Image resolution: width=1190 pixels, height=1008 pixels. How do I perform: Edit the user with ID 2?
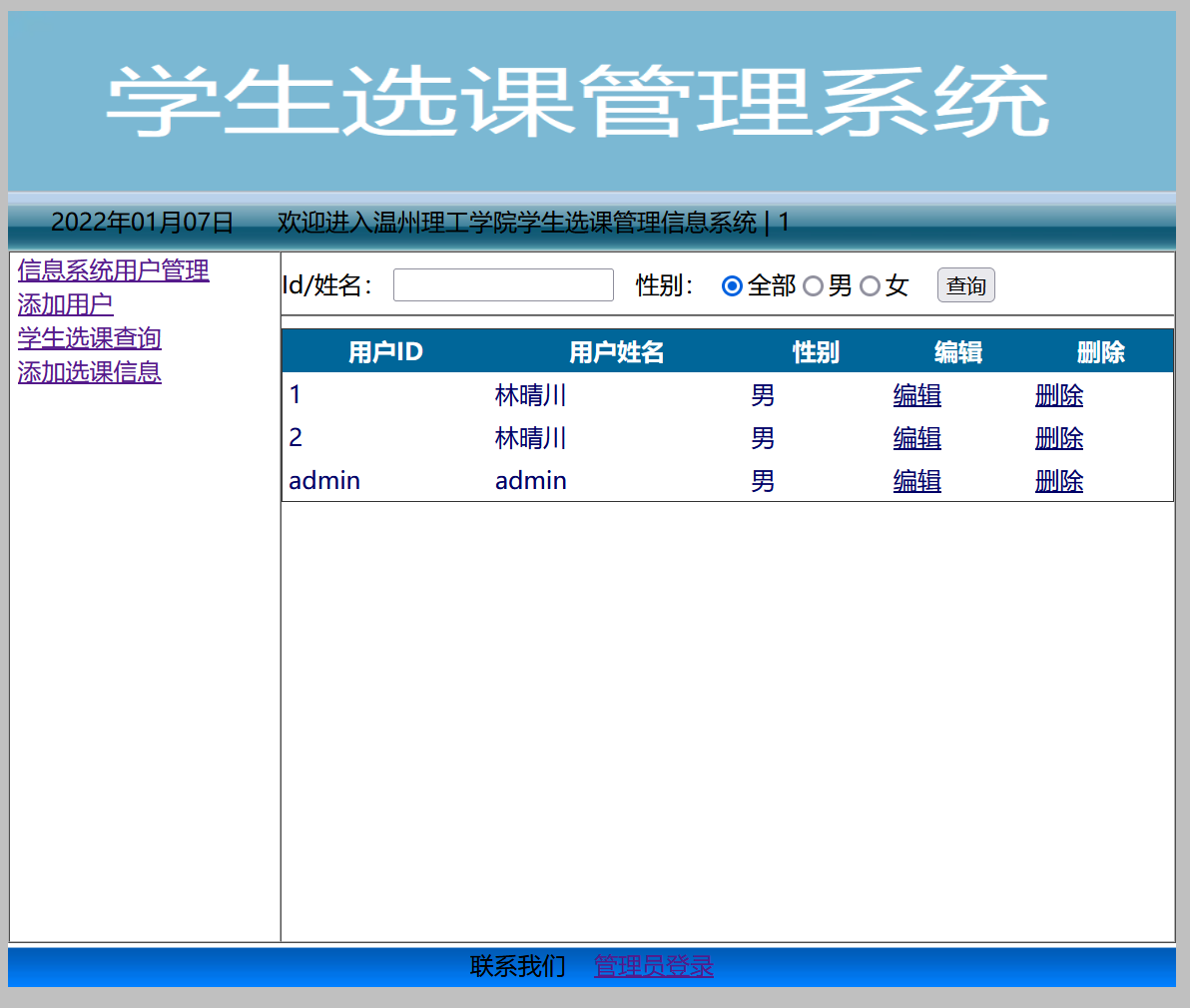tap(916, 438)
